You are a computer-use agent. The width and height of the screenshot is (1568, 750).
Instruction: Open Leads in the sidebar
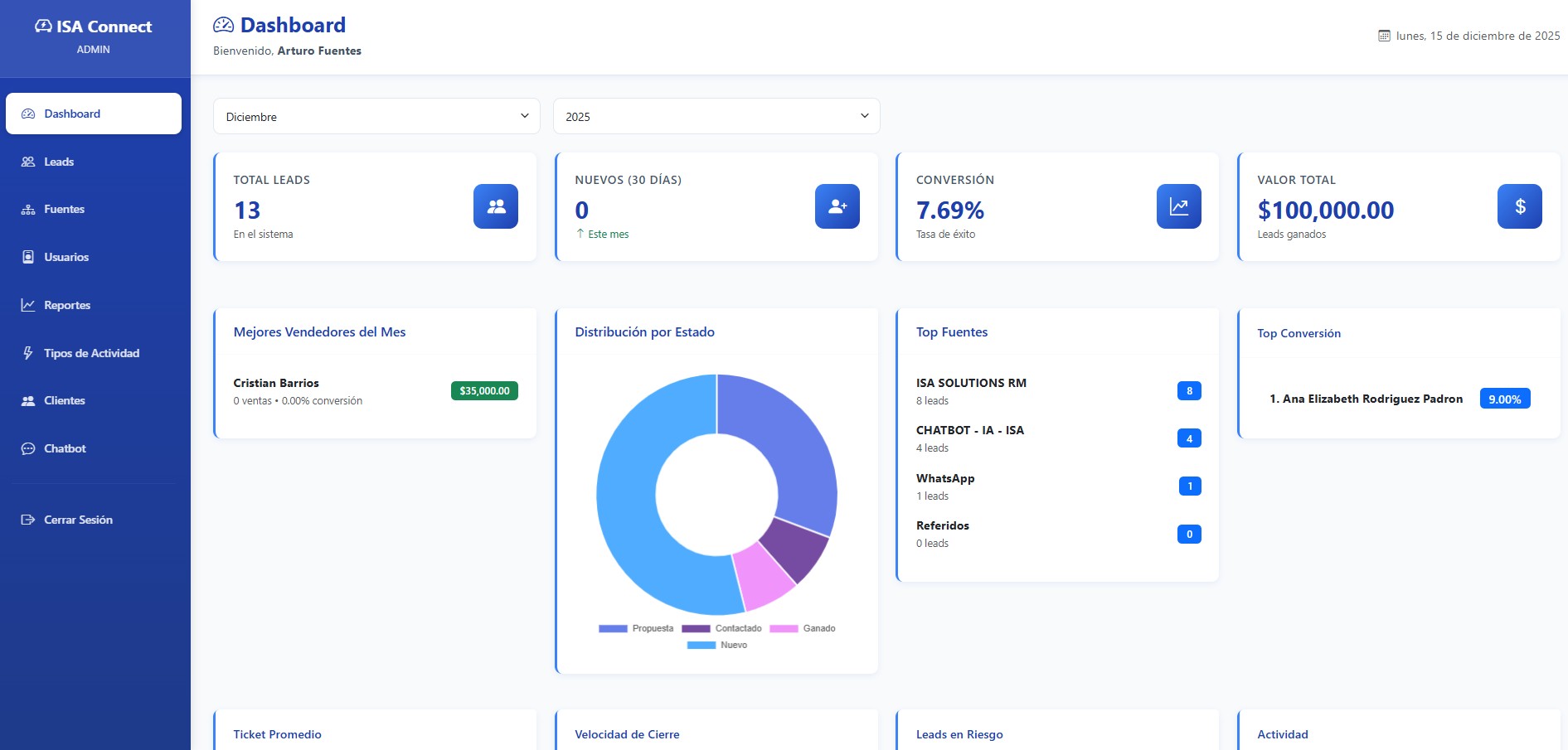(59, 162)
